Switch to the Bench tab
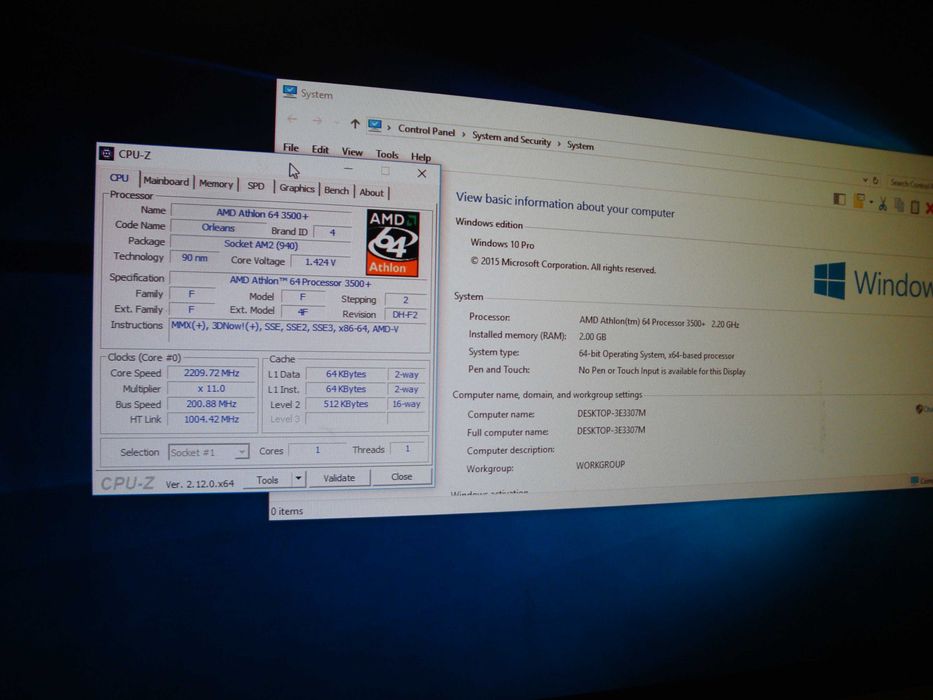Image resolution: width=933 pixels, height=700 pixels. [x=336, y=190]
